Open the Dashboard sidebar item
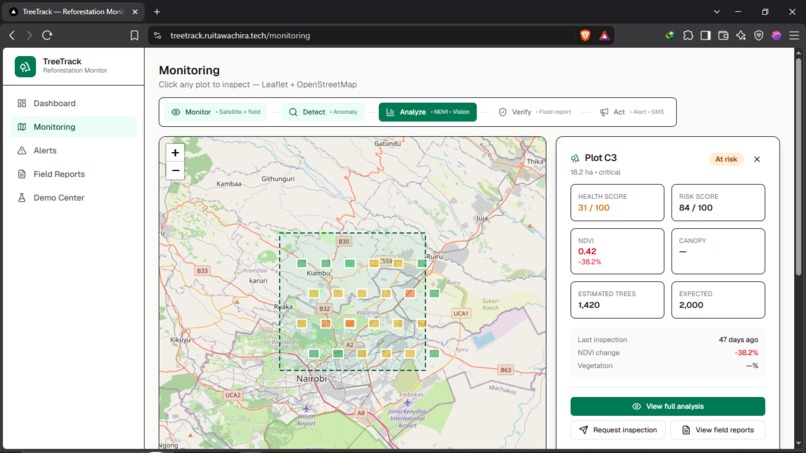 pyautogui.click(x=74, y=103)
